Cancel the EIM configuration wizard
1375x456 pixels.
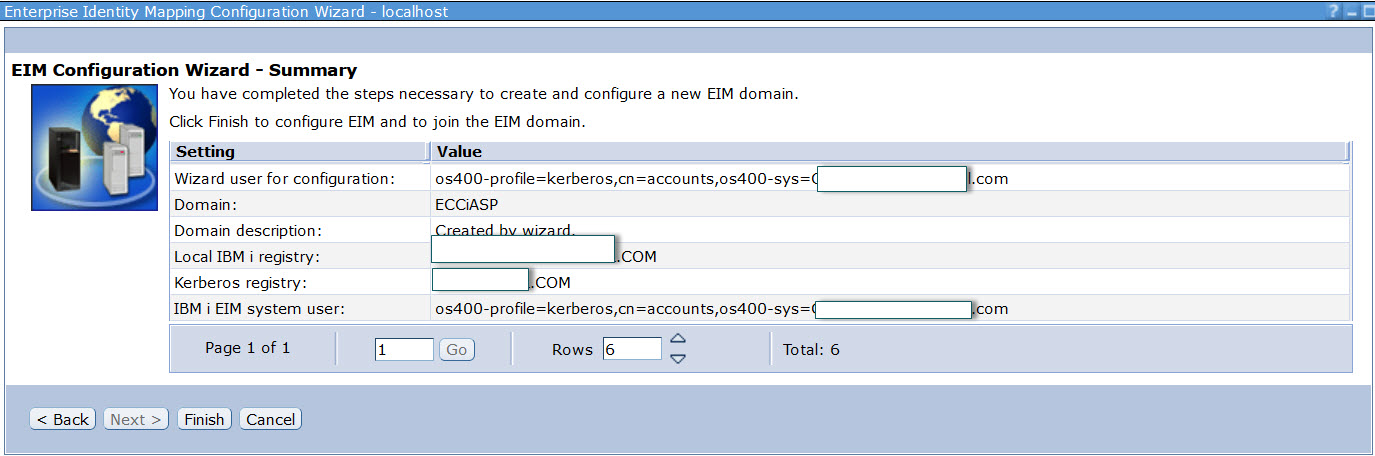point(270,419)
